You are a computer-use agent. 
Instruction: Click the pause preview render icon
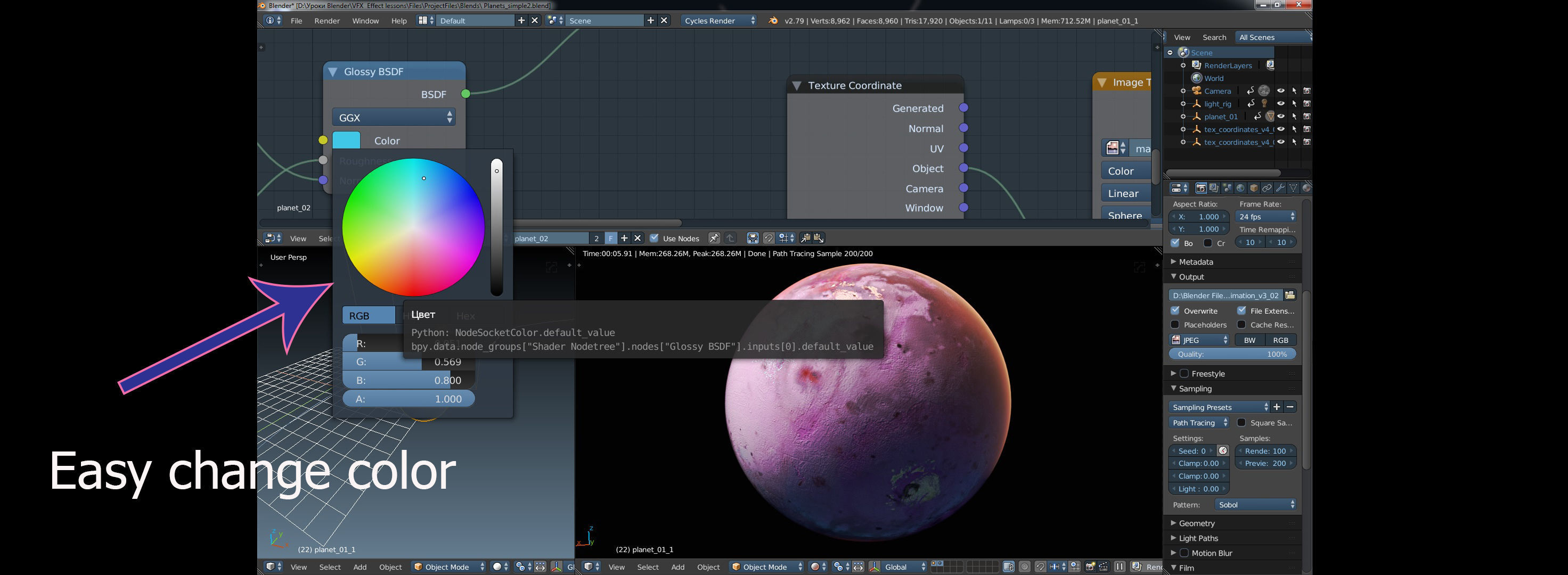(x=1120, y=566)
